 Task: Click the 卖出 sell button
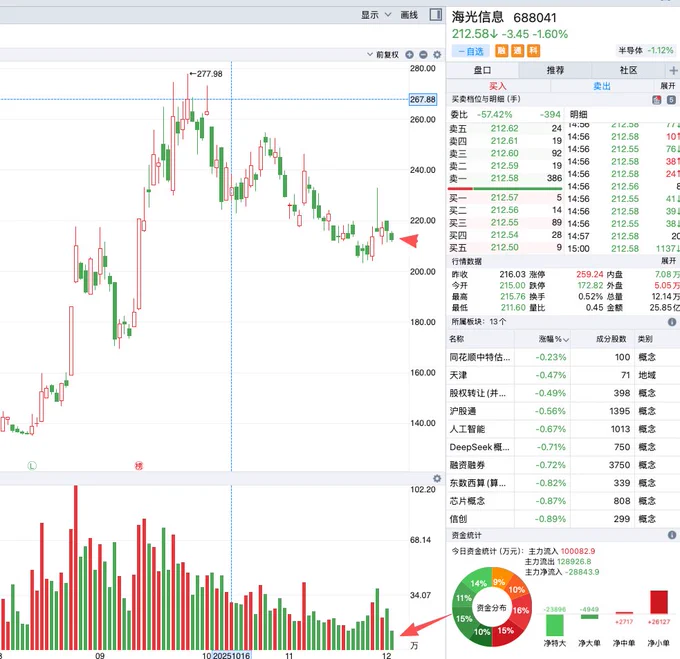click(602, 86)
